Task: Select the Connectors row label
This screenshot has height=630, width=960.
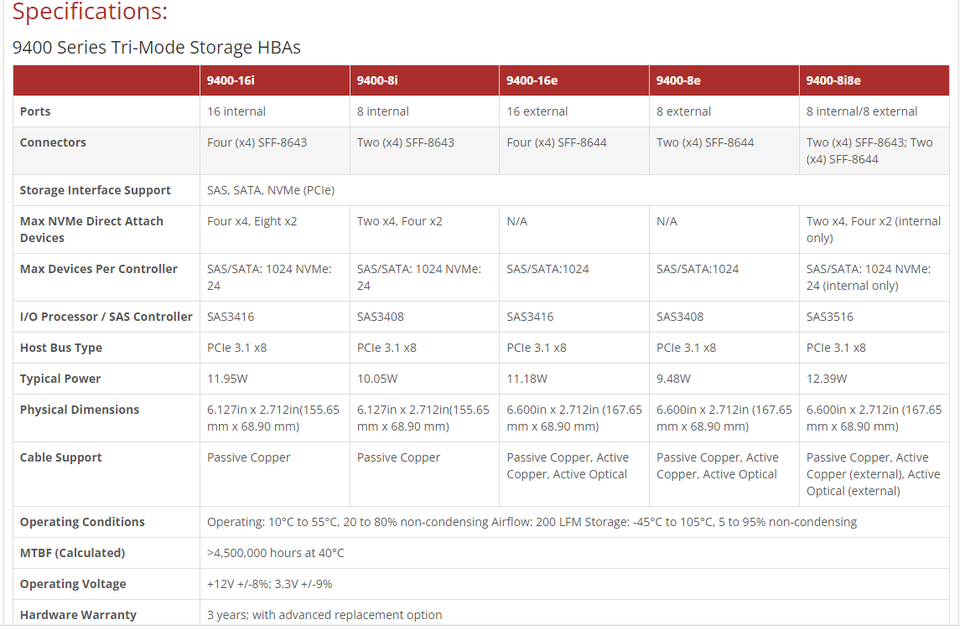Action: pyautogui.click(x=53, y=143)
